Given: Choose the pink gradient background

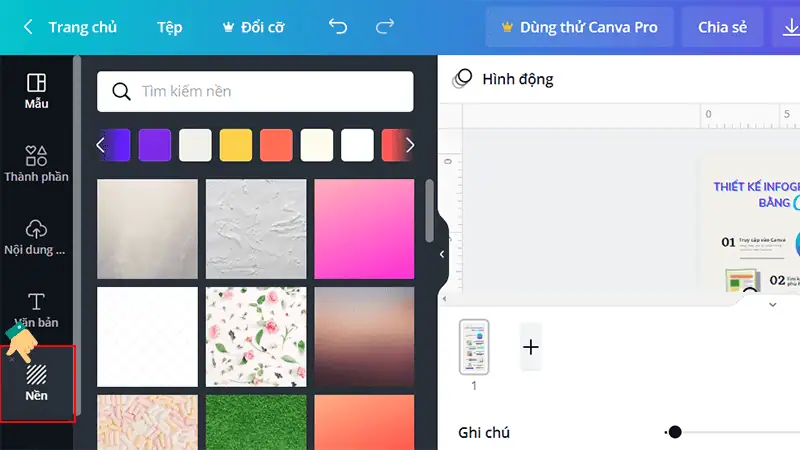Looking at the screenshot, I should (x=364, y=229).
